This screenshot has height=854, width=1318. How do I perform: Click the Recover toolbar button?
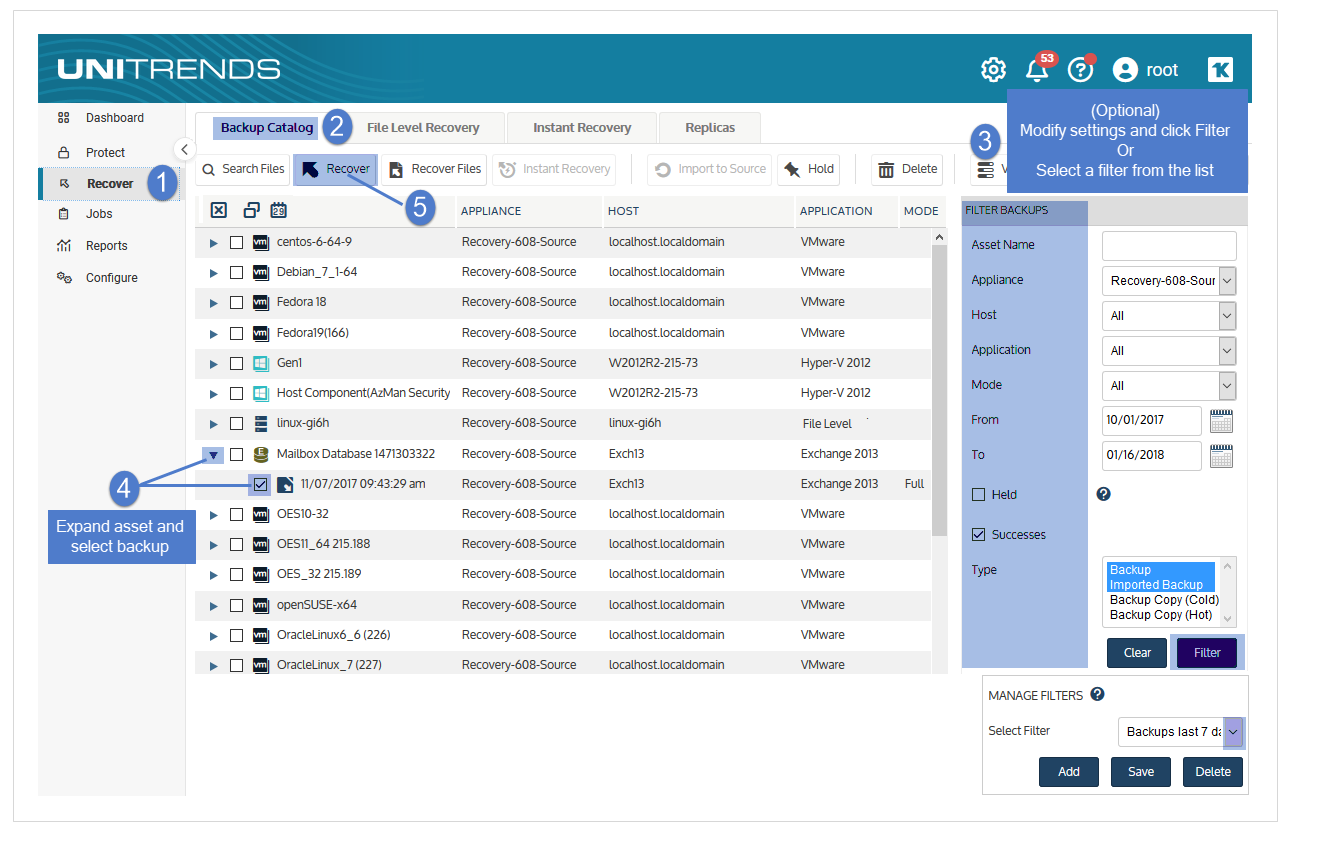(335, 169)
